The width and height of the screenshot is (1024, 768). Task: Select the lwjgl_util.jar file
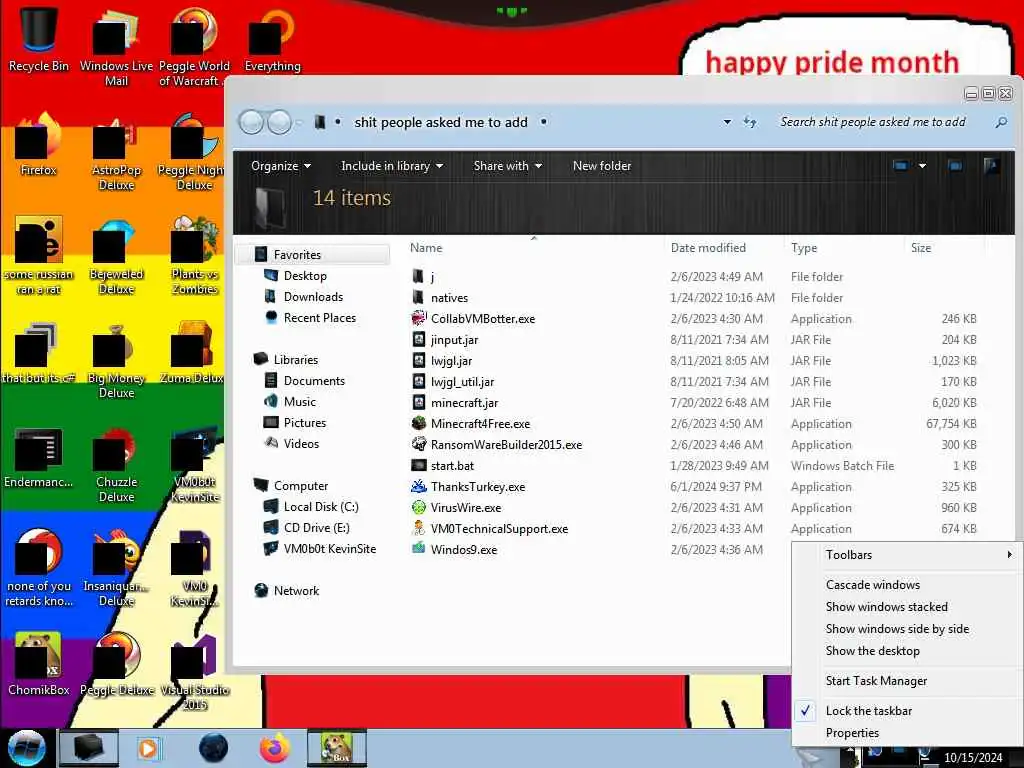click(462, 381)
